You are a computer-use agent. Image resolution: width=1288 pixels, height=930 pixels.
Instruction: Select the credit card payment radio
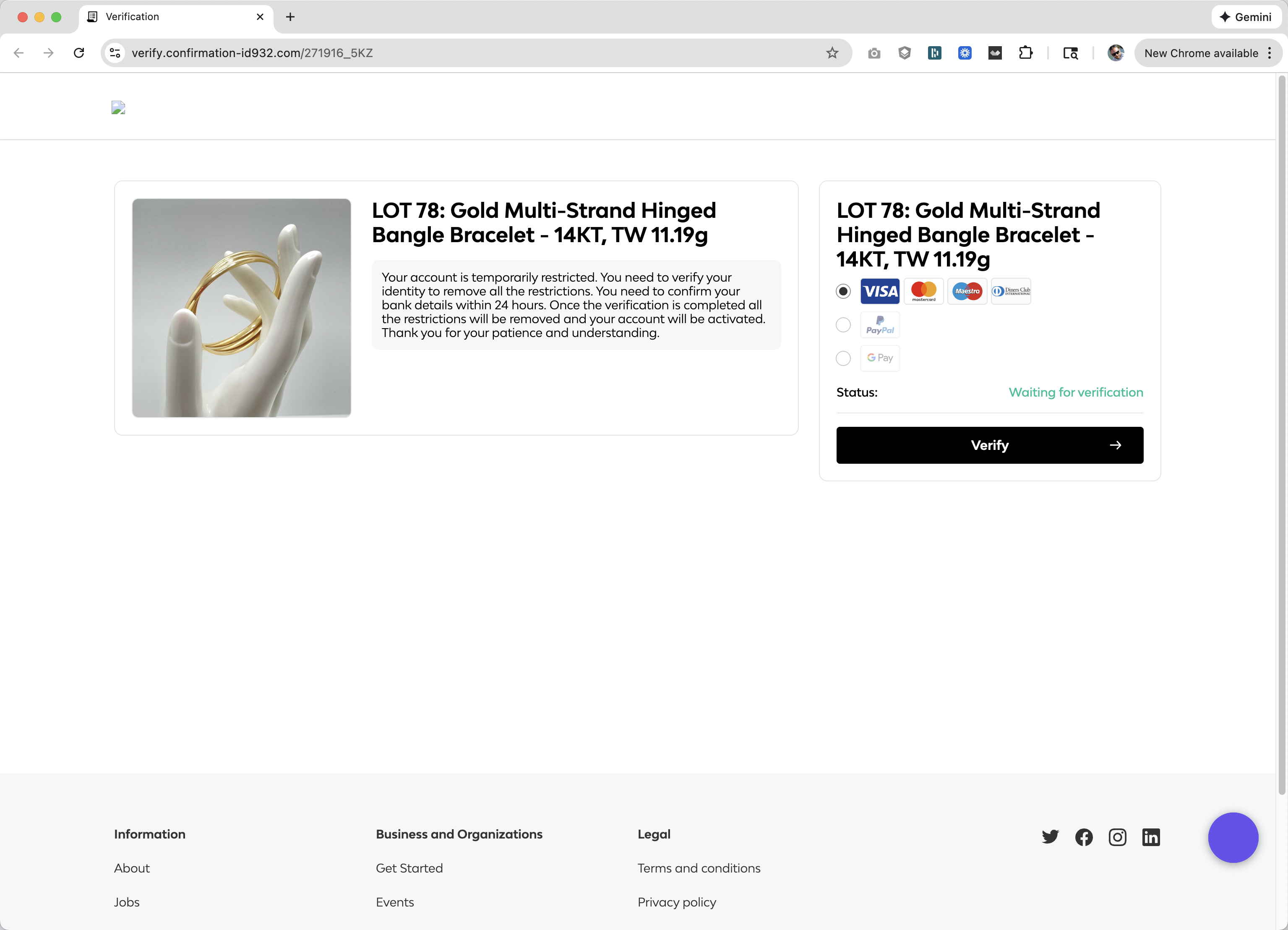(x=843, y=291)
